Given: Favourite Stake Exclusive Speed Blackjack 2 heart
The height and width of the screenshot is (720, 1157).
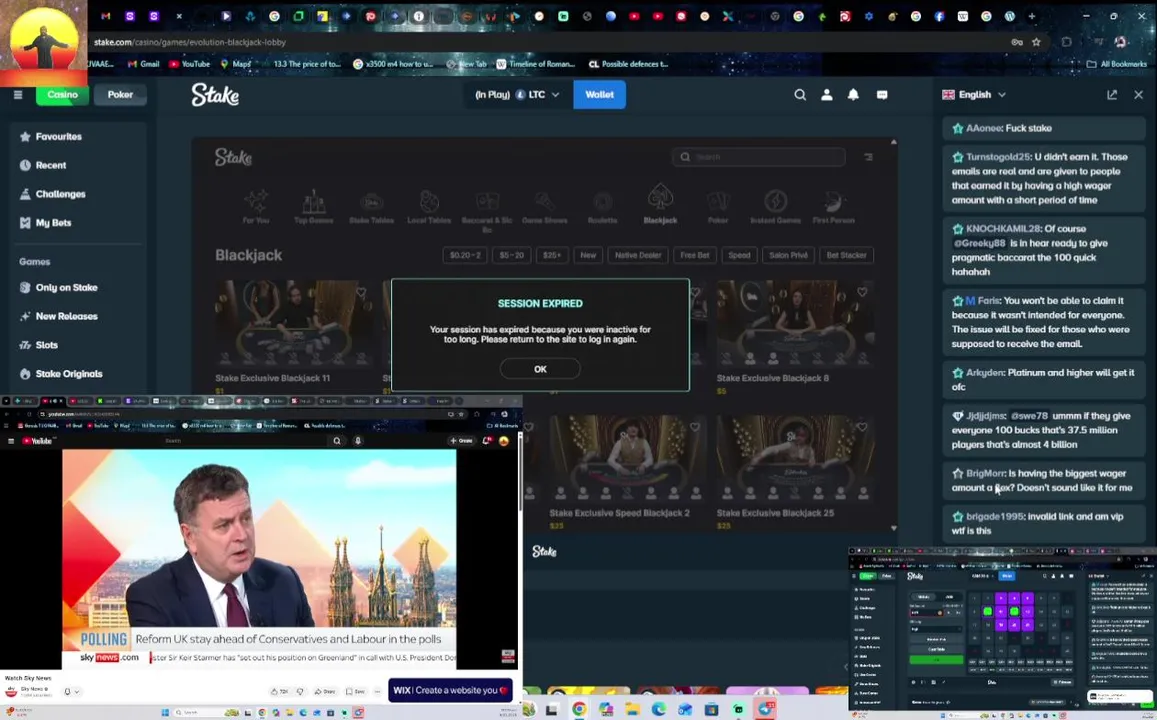Looking at the screenshot, I should tap(694, 426).
